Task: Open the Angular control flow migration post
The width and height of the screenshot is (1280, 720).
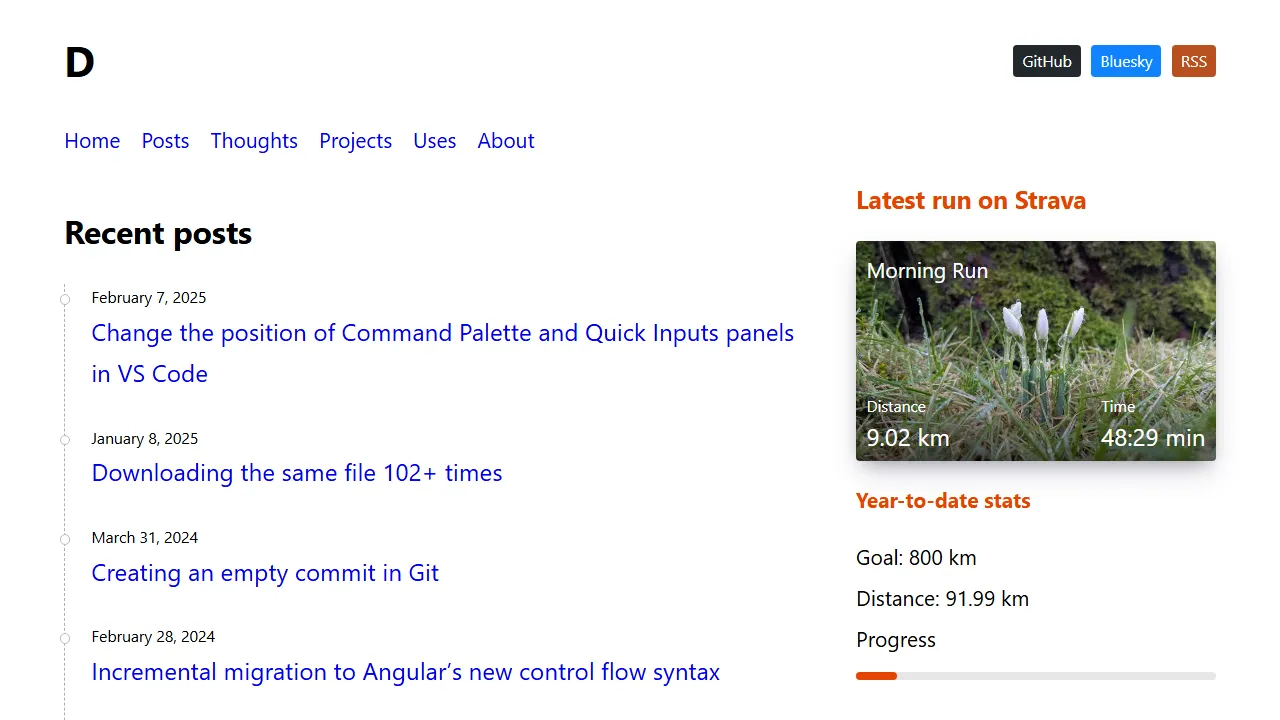Action: point(405,672)
